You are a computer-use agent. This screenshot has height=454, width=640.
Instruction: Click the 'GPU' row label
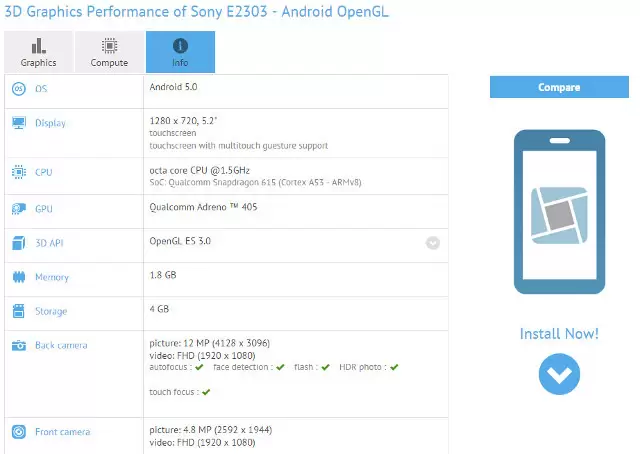pos(44,209)
